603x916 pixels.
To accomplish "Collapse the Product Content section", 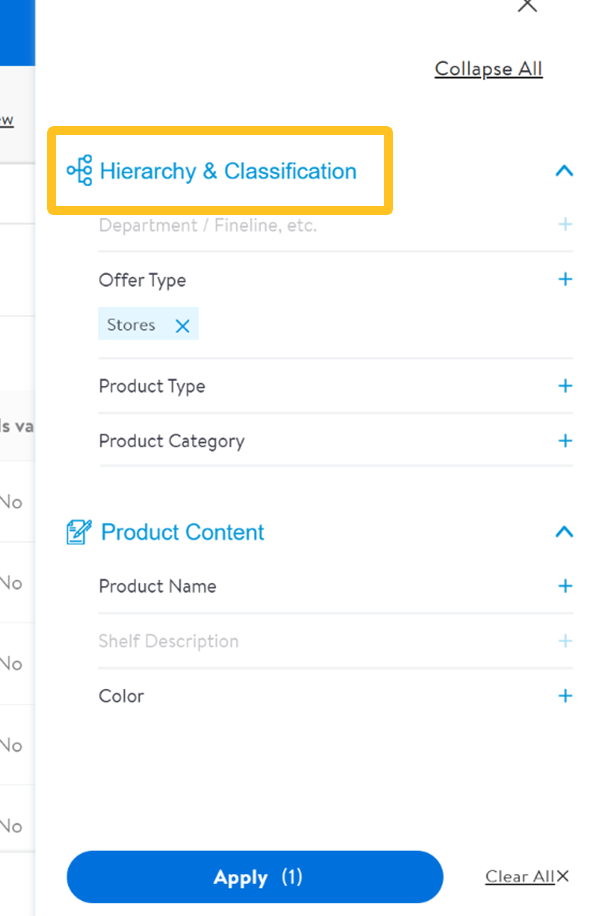I will point(564,532).
